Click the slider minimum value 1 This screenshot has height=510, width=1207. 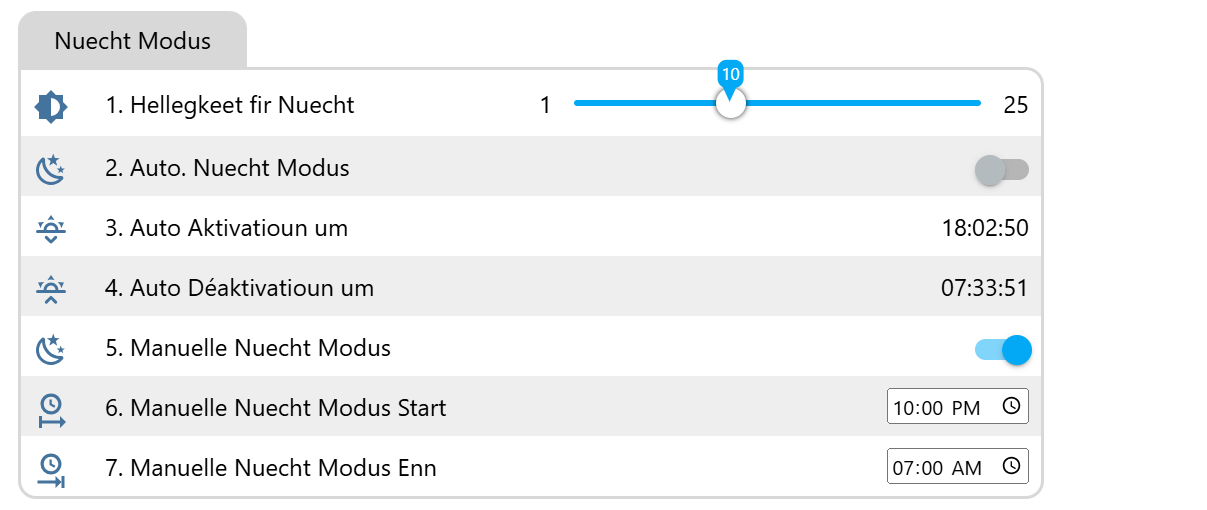click(x=545, y=105)
